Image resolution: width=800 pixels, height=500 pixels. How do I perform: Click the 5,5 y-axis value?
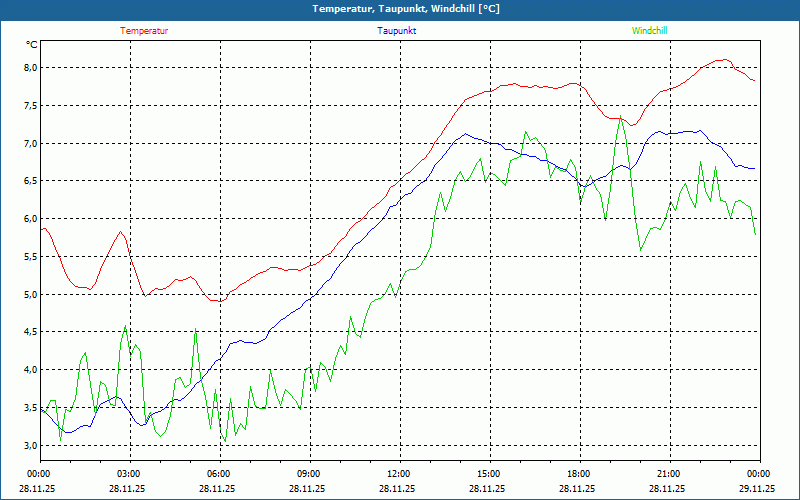pyautogui.click(x=31, y=257)
